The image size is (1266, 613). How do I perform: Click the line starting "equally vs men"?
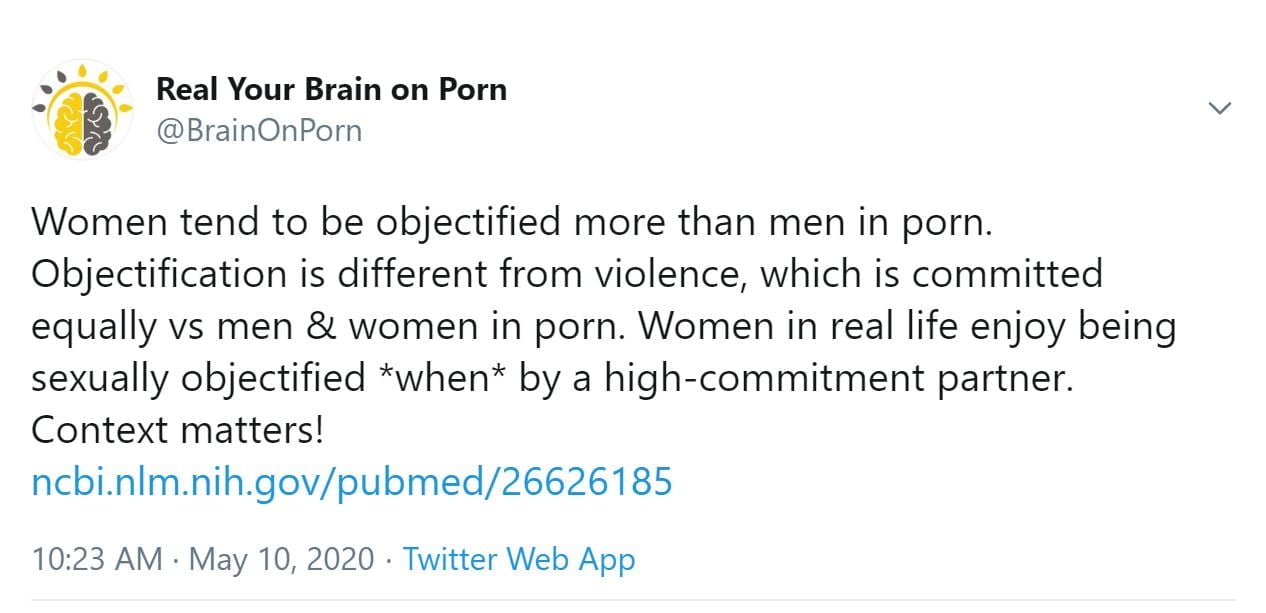tap(603, 326)
